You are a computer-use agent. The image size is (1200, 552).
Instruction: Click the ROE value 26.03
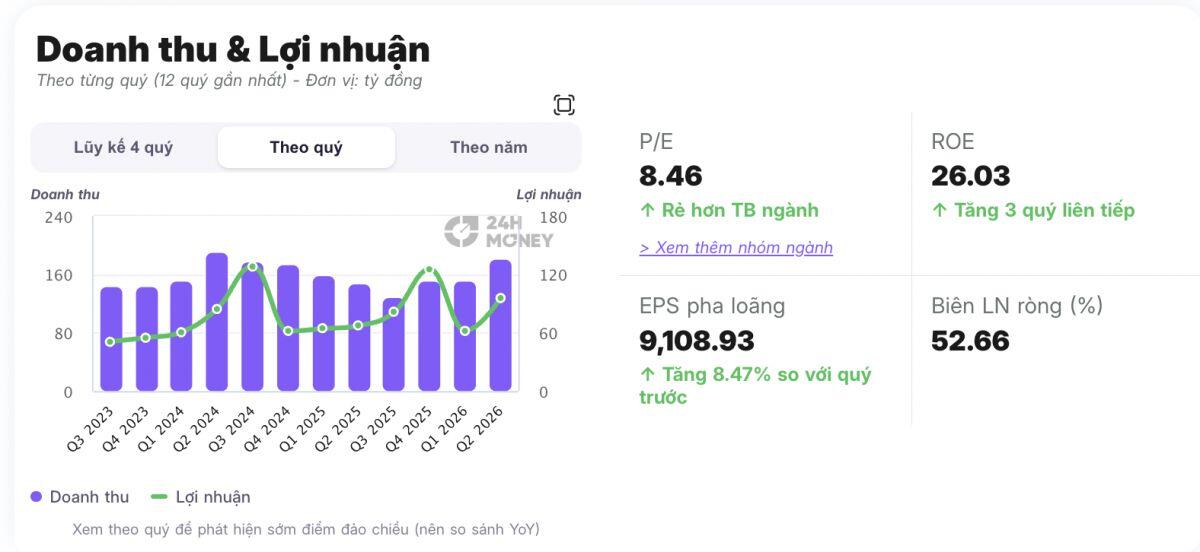(971, 176)
